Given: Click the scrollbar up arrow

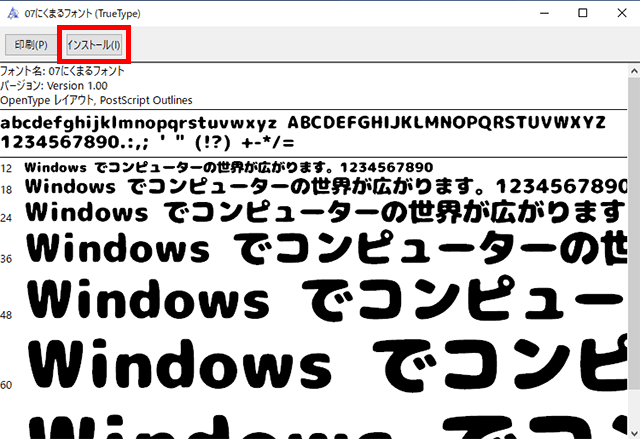Looking at the screenshot, I should point(632,73).
